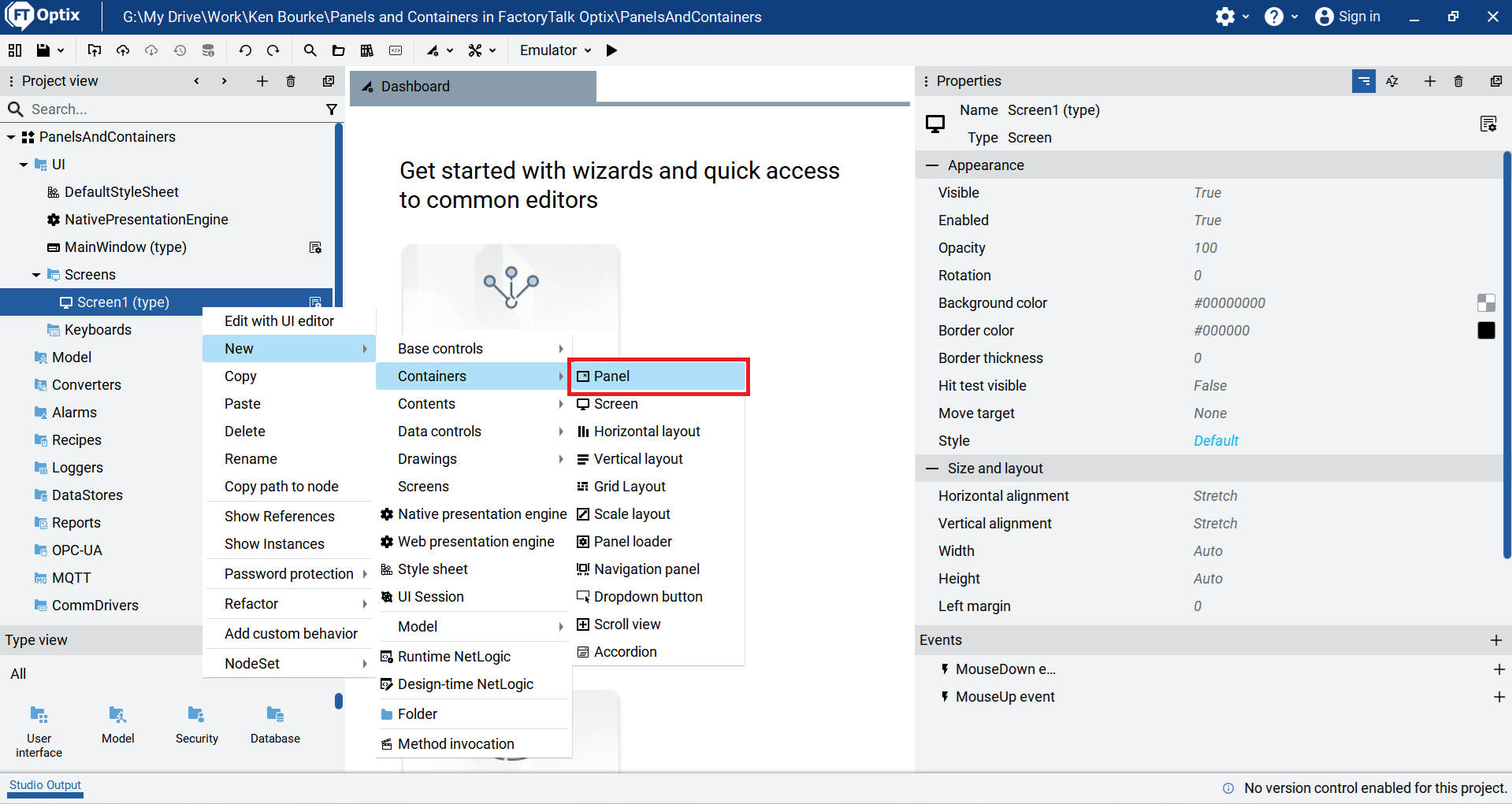Click the A-Z sort icon in the Properties header
Image resolution: width=1512 pixels, height=804 pixels.
pos(1392,81)
